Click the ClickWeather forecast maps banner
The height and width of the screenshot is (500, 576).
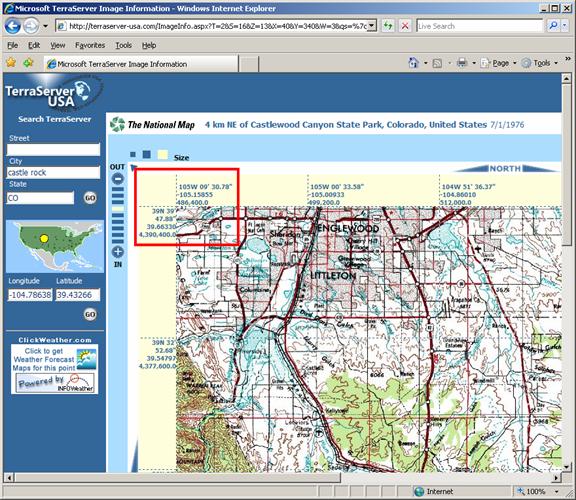click(x=54, y=368)
